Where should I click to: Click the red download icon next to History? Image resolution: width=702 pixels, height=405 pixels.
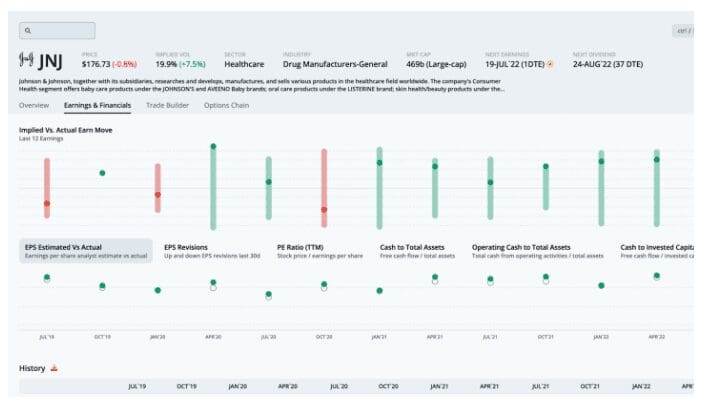click(x=55, y=368)
